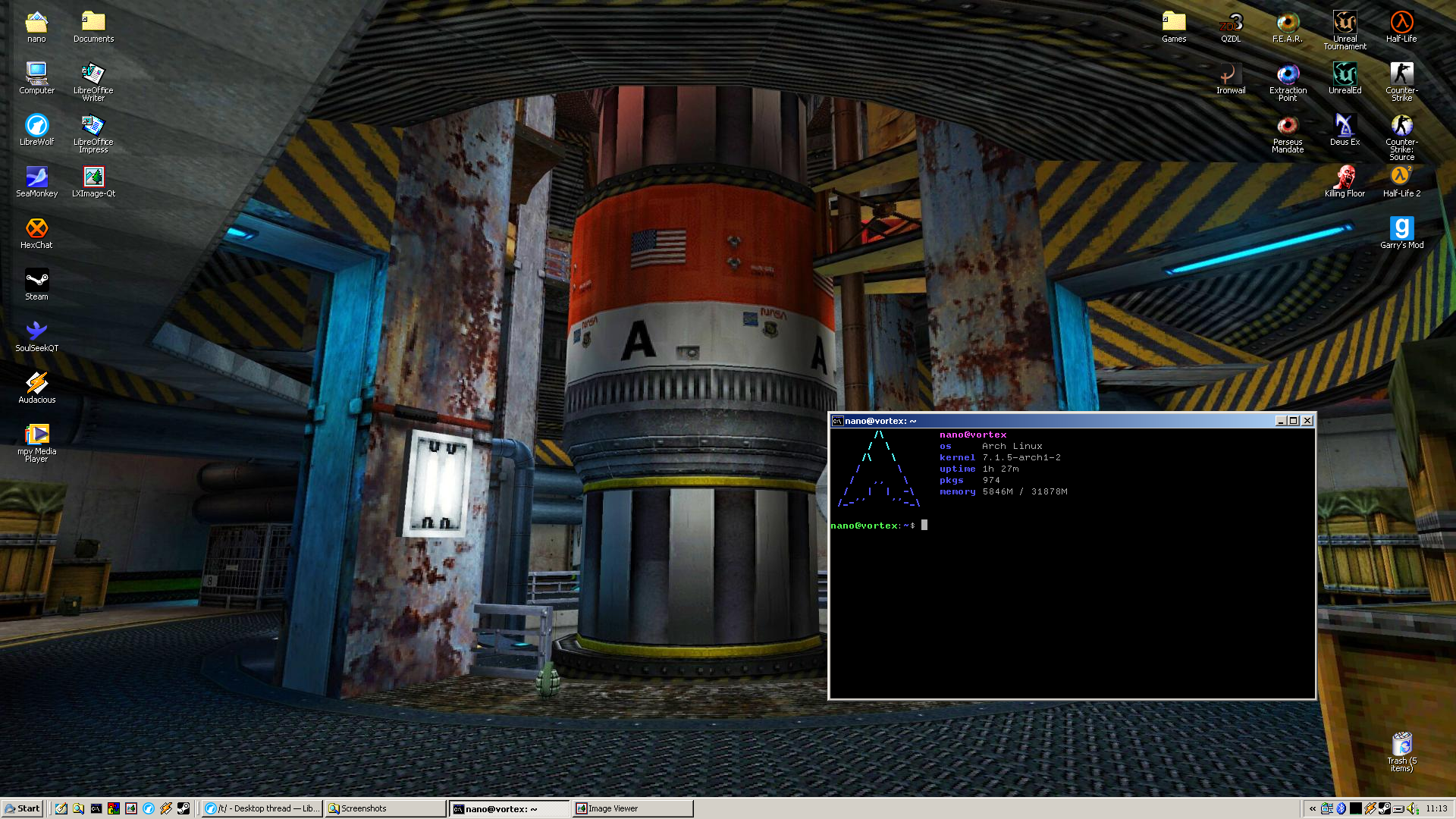Click the kernel version '7.1.5-arch1-2' text

(1021, 458)
